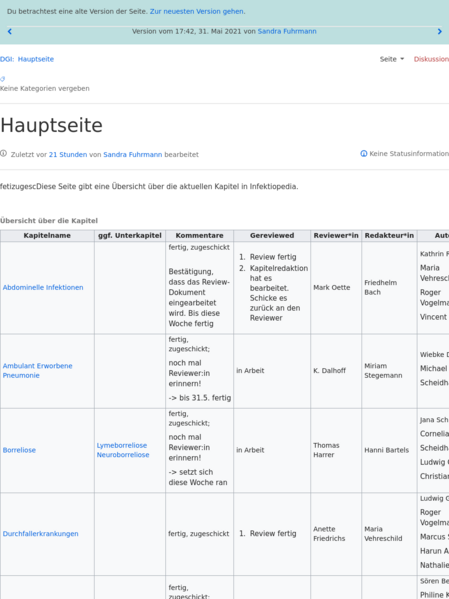449x599 pixels.
Task: Open the 21 Stunden edit history link
Action: [x=68, y=155]
